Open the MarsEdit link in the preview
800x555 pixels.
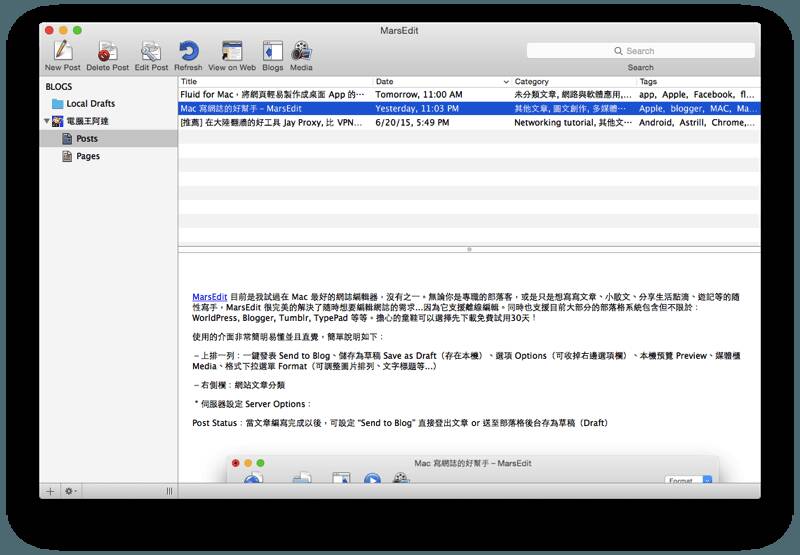pyautogui.click(x=209, y=297)
